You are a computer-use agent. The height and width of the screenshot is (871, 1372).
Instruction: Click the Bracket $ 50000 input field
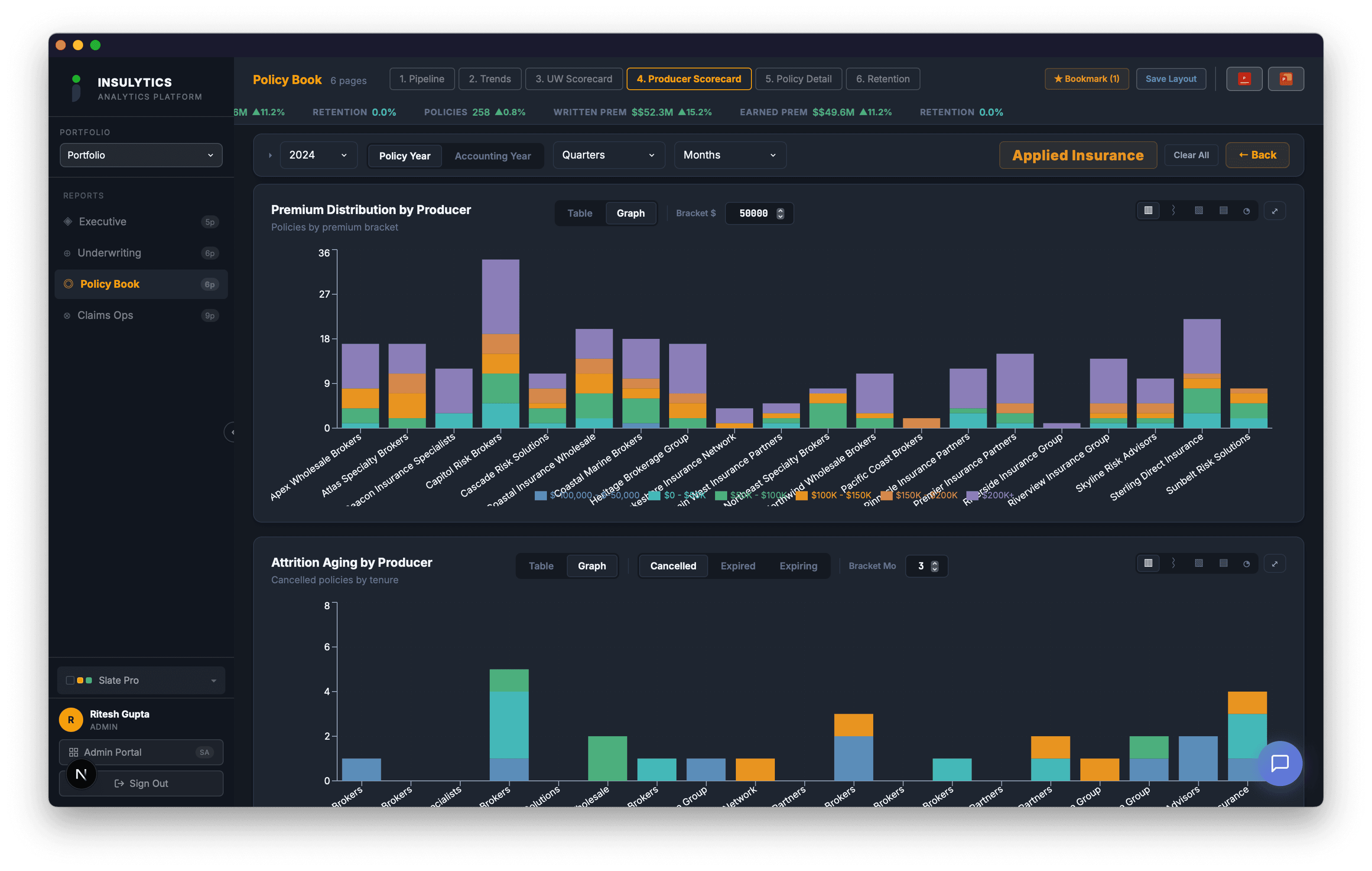click(x=759, y=213)
